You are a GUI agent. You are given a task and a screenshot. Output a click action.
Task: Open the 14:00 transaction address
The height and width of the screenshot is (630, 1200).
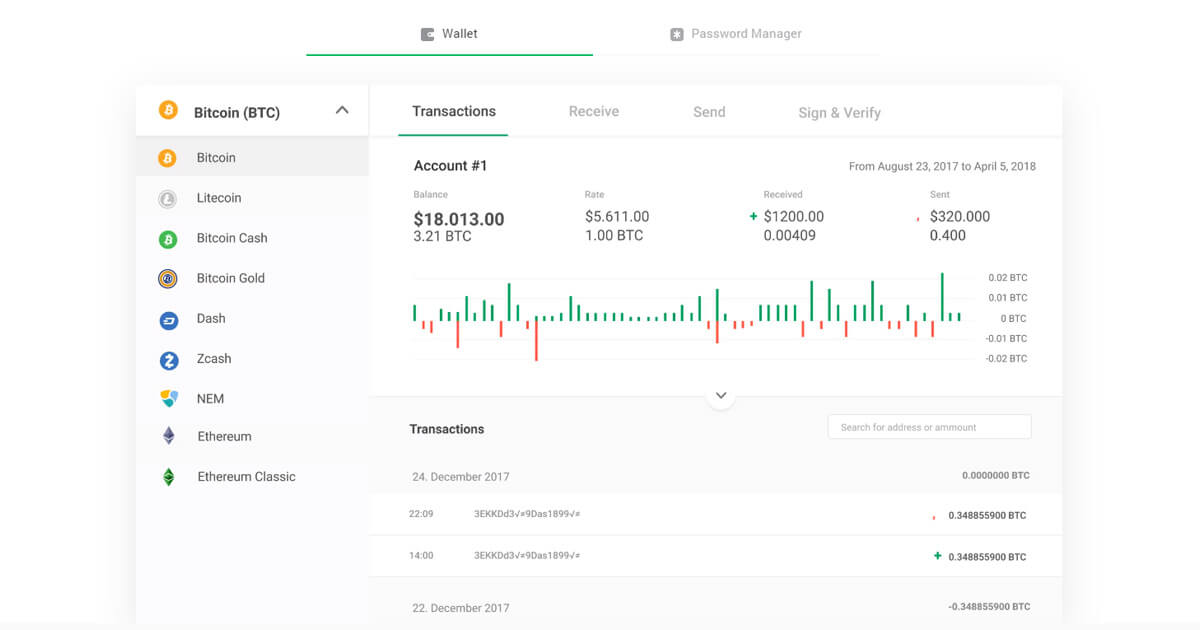(x=527, y=555)
